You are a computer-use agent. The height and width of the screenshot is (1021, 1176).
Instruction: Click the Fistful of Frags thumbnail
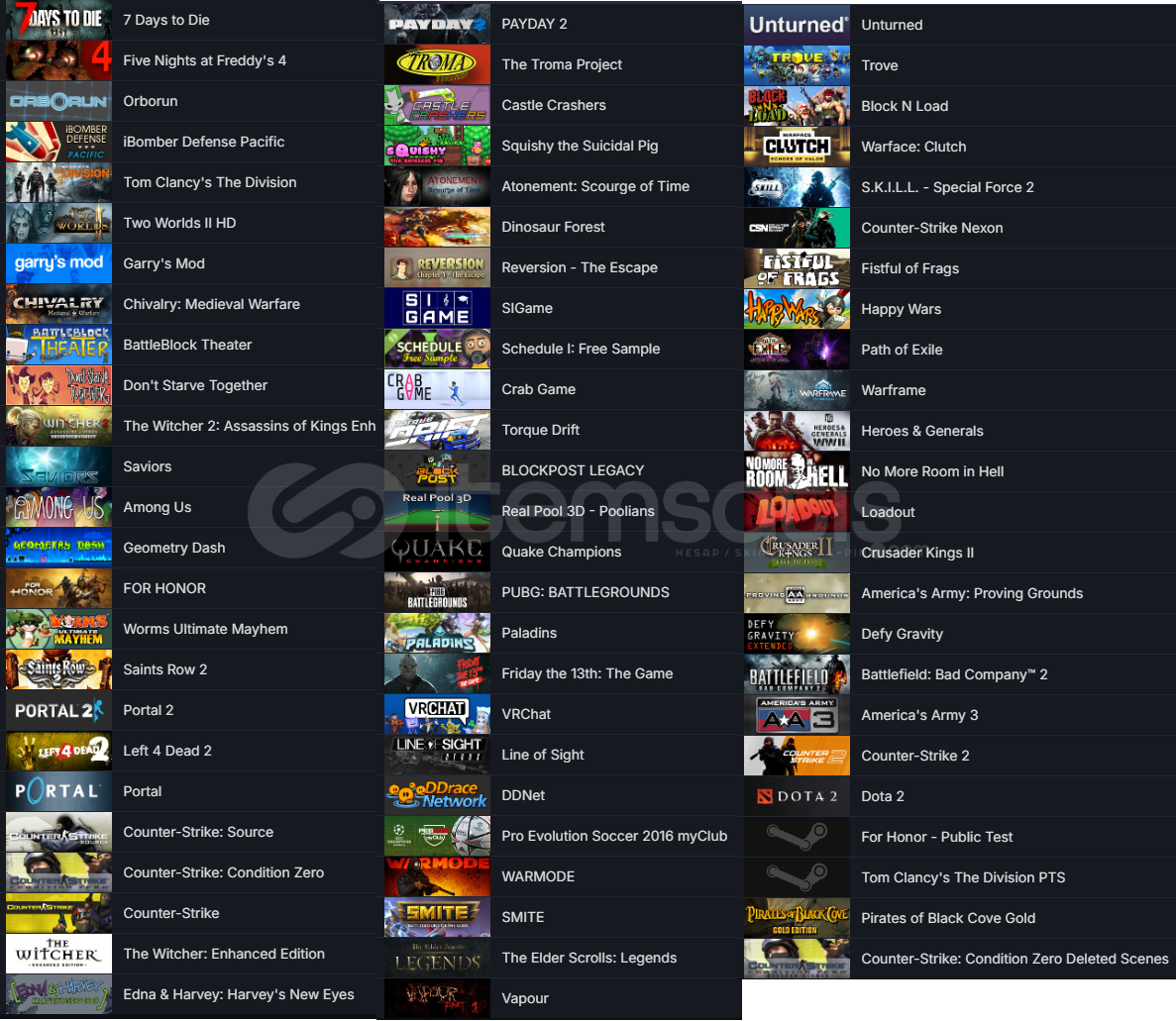(798, 268)
